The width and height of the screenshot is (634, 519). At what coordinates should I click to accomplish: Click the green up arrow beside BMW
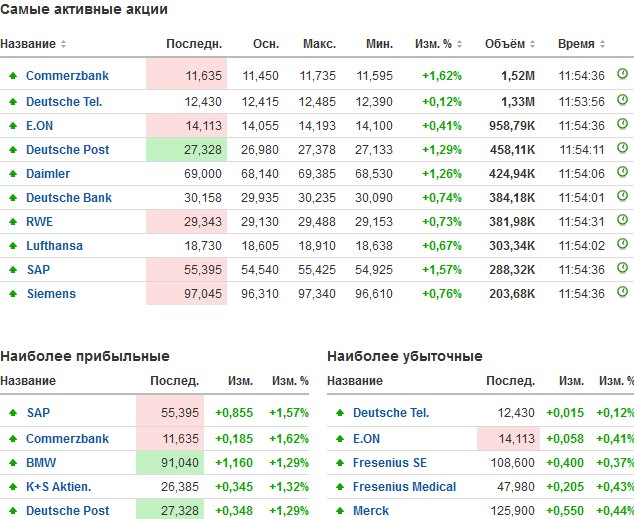click(12, 463)
